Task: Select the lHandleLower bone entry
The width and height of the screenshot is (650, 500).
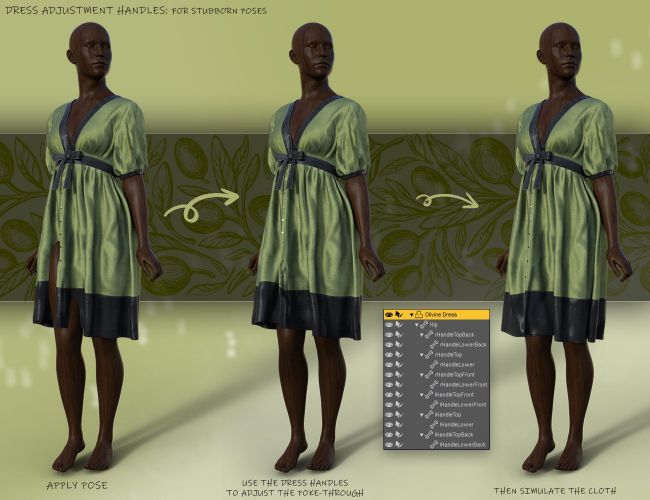Action: [x=458, y=424]
